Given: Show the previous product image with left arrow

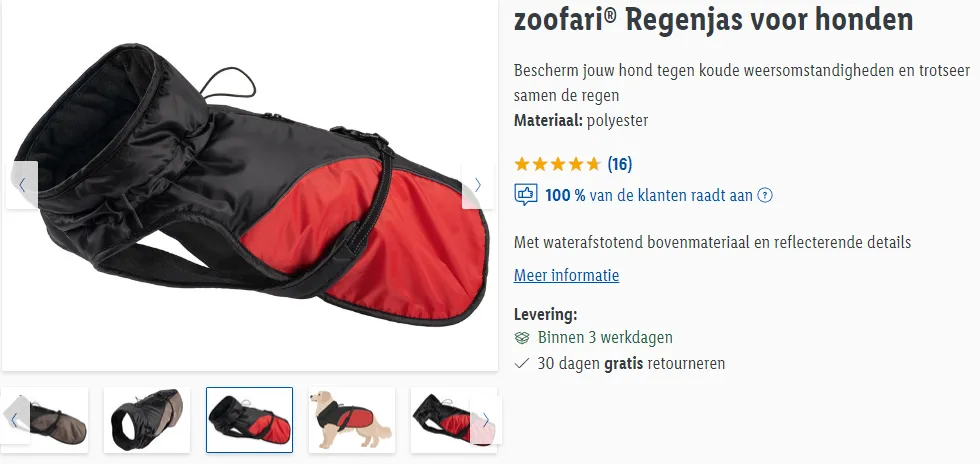Looking at the screenshot, I should [x=22, y=185].
